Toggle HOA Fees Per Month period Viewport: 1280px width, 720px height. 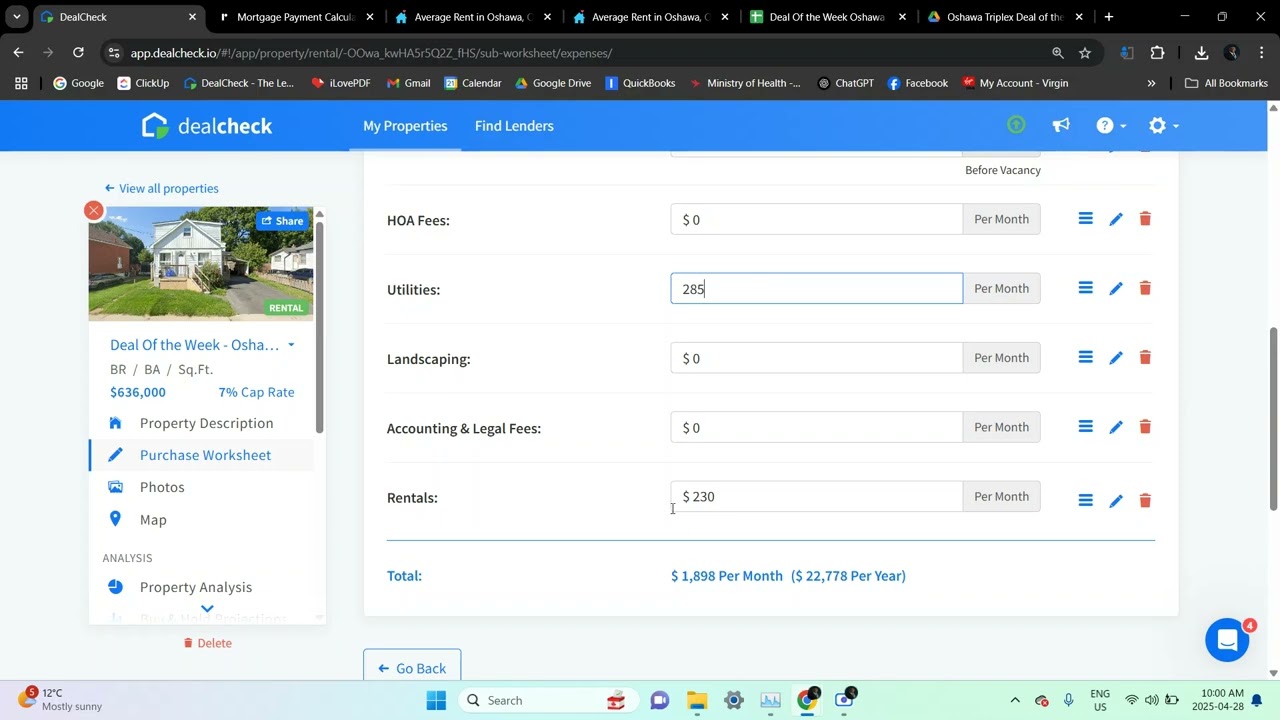tap(1001, 219)
